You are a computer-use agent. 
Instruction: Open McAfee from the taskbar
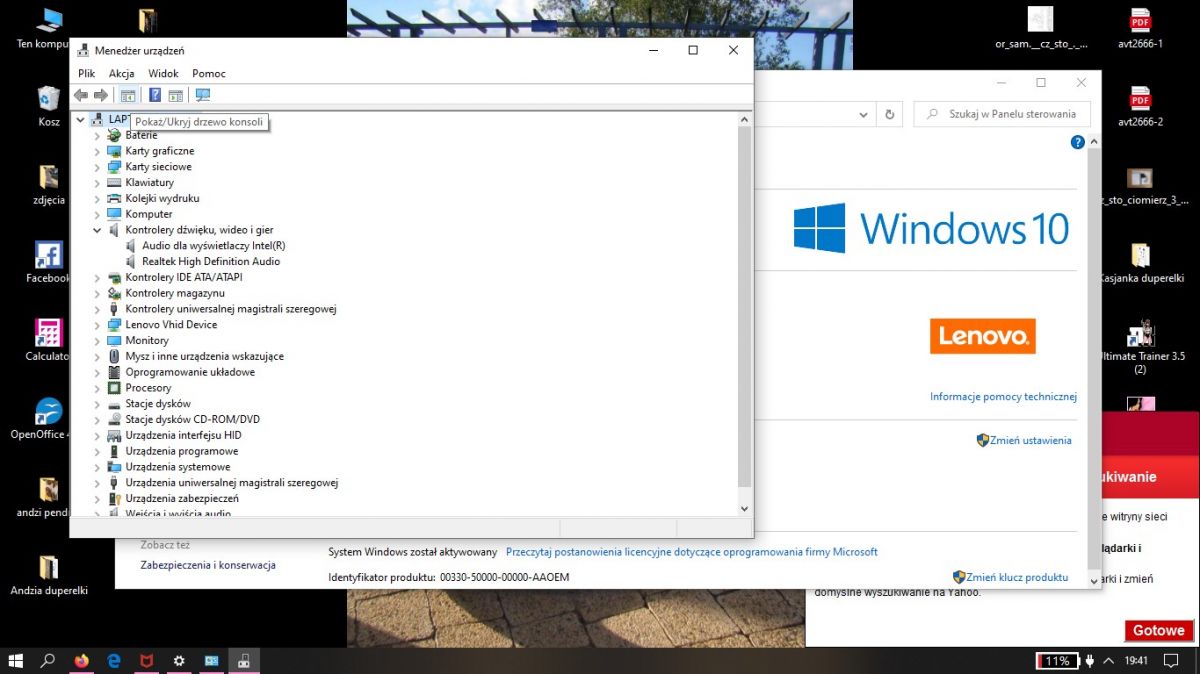coord(146,661)
